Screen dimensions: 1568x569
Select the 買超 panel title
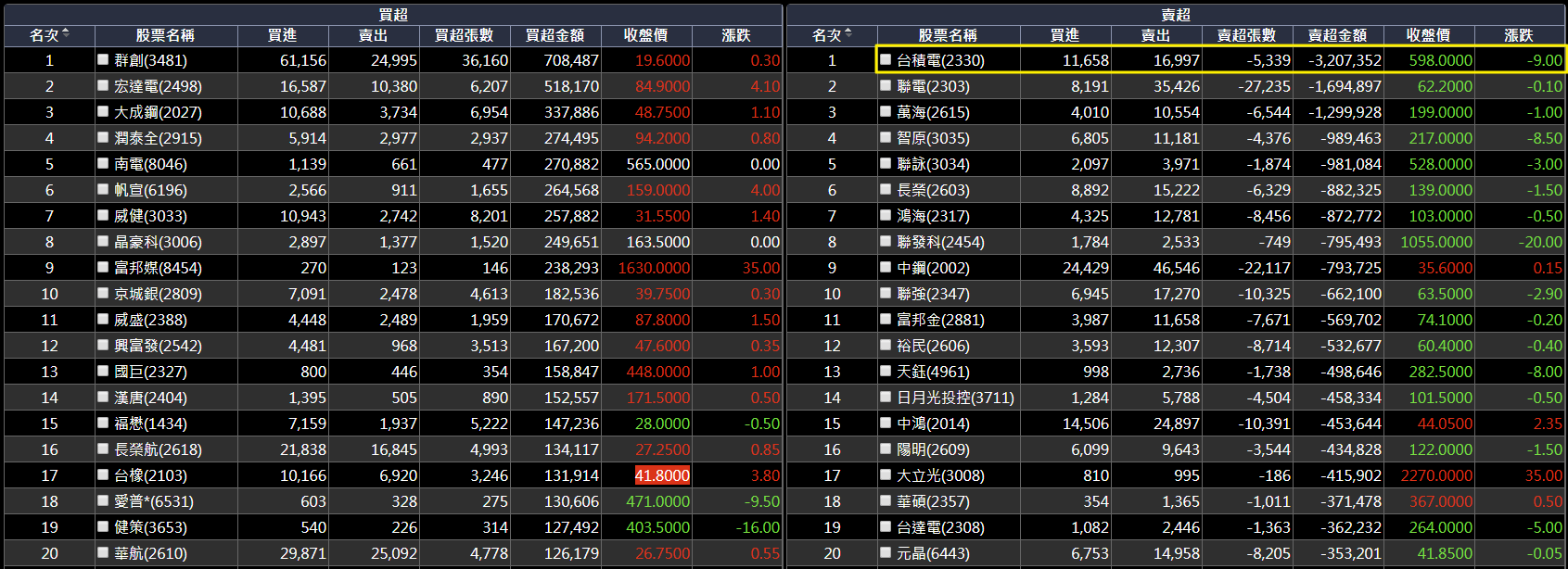tap(393, 14)
